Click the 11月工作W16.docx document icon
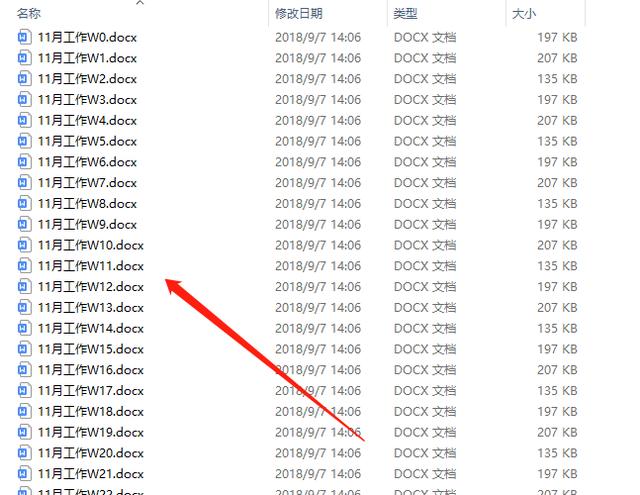Screen dimensions: 640x495 click(x=24, y=370)
